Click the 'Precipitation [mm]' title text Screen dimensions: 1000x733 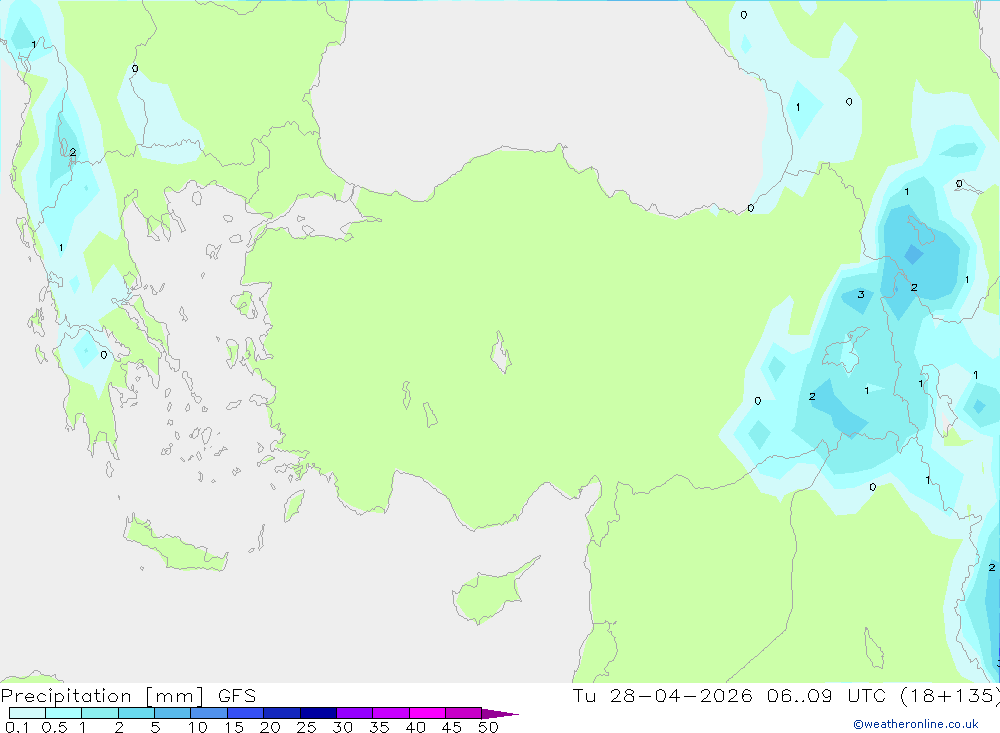[103, 696]
